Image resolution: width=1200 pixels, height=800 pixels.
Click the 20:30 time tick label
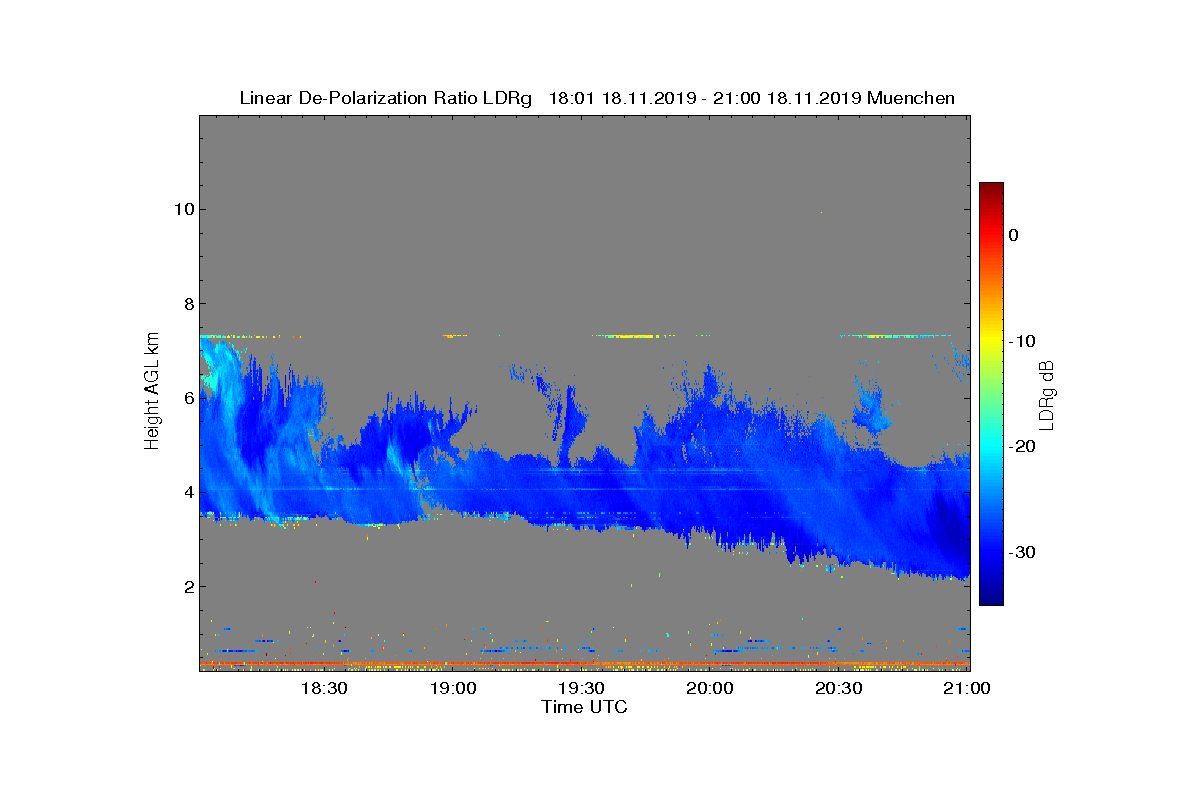(839, 688)
